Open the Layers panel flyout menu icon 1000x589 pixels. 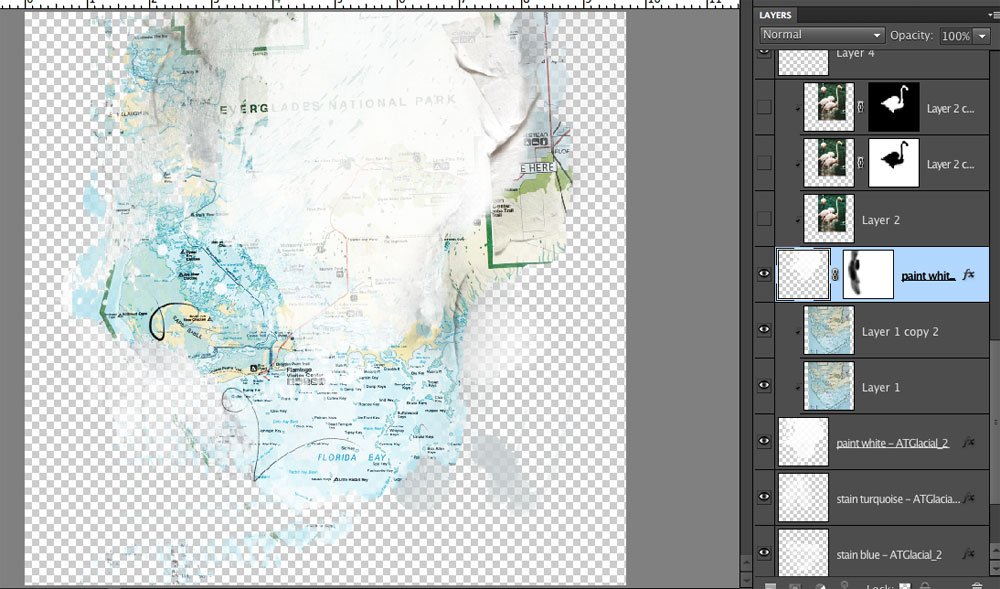[x=992, y=15]
